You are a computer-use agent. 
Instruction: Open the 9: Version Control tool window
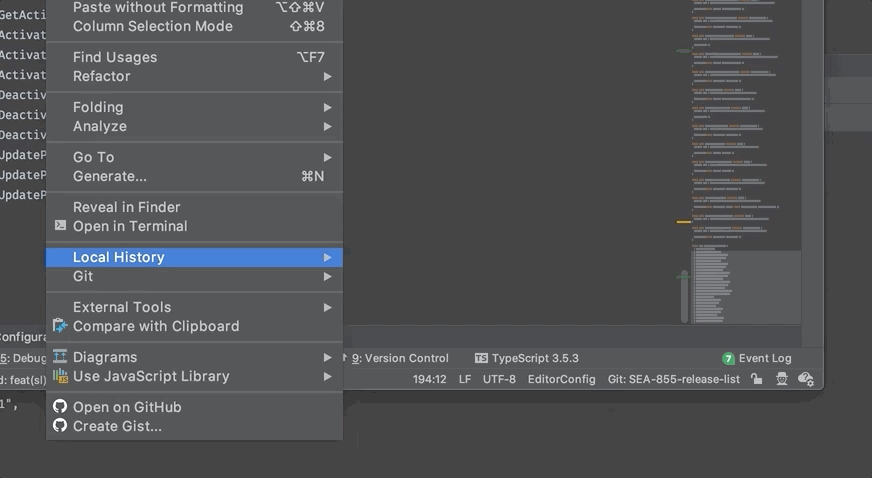click(x=399, y=358)
